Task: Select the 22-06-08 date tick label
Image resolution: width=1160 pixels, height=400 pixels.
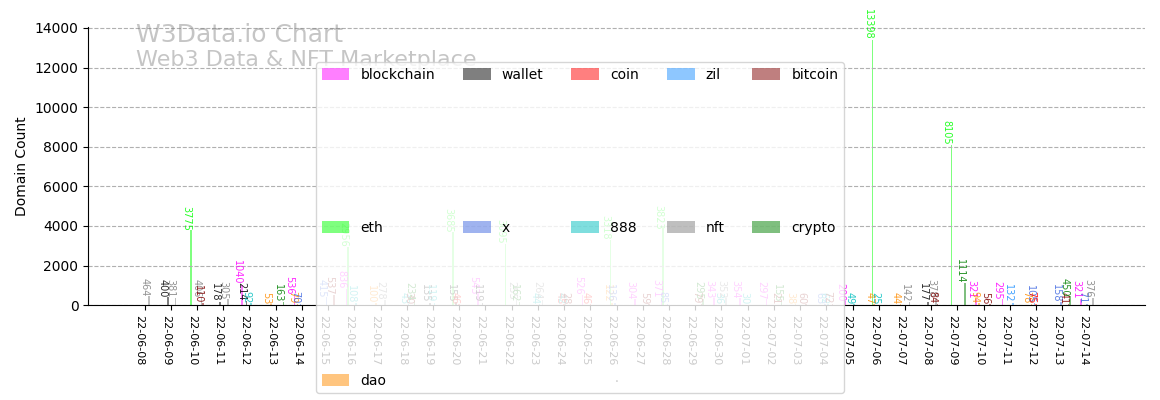Action: [141, 340]
